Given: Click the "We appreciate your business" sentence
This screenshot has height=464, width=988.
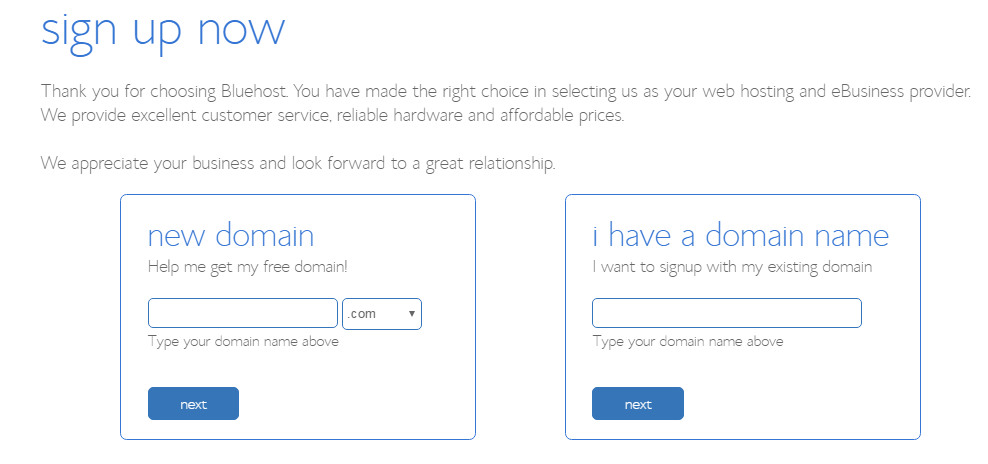Looking at the screenshot, I should click(297, 163).
